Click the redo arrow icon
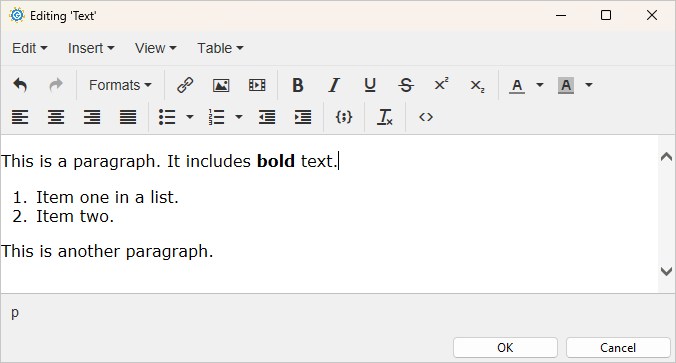The width and height of the screenshot is (676, 363). (x=56, y=85)
